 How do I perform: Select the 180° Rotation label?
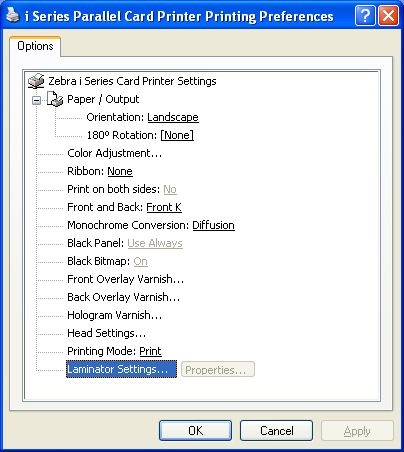point(122,135)
